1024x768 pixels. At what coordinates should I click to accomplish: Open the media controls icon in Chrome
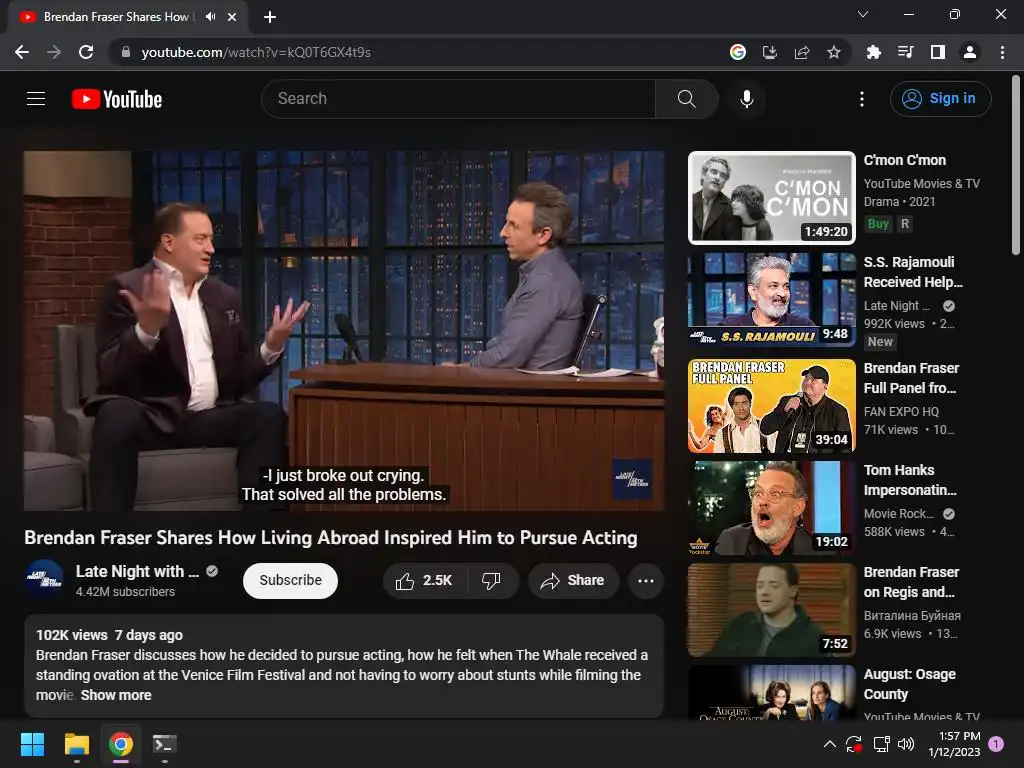click(x=905, y=52)
